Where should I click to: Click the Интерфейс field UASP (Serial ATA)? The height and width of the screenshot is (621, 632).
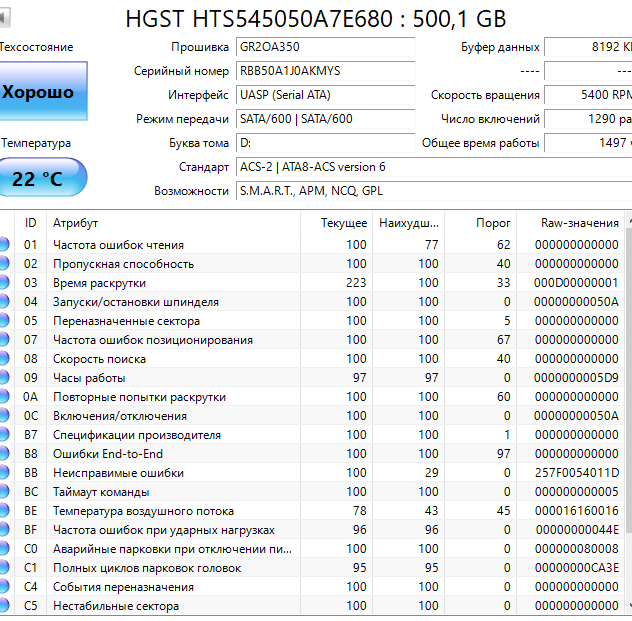coord(325,95)
